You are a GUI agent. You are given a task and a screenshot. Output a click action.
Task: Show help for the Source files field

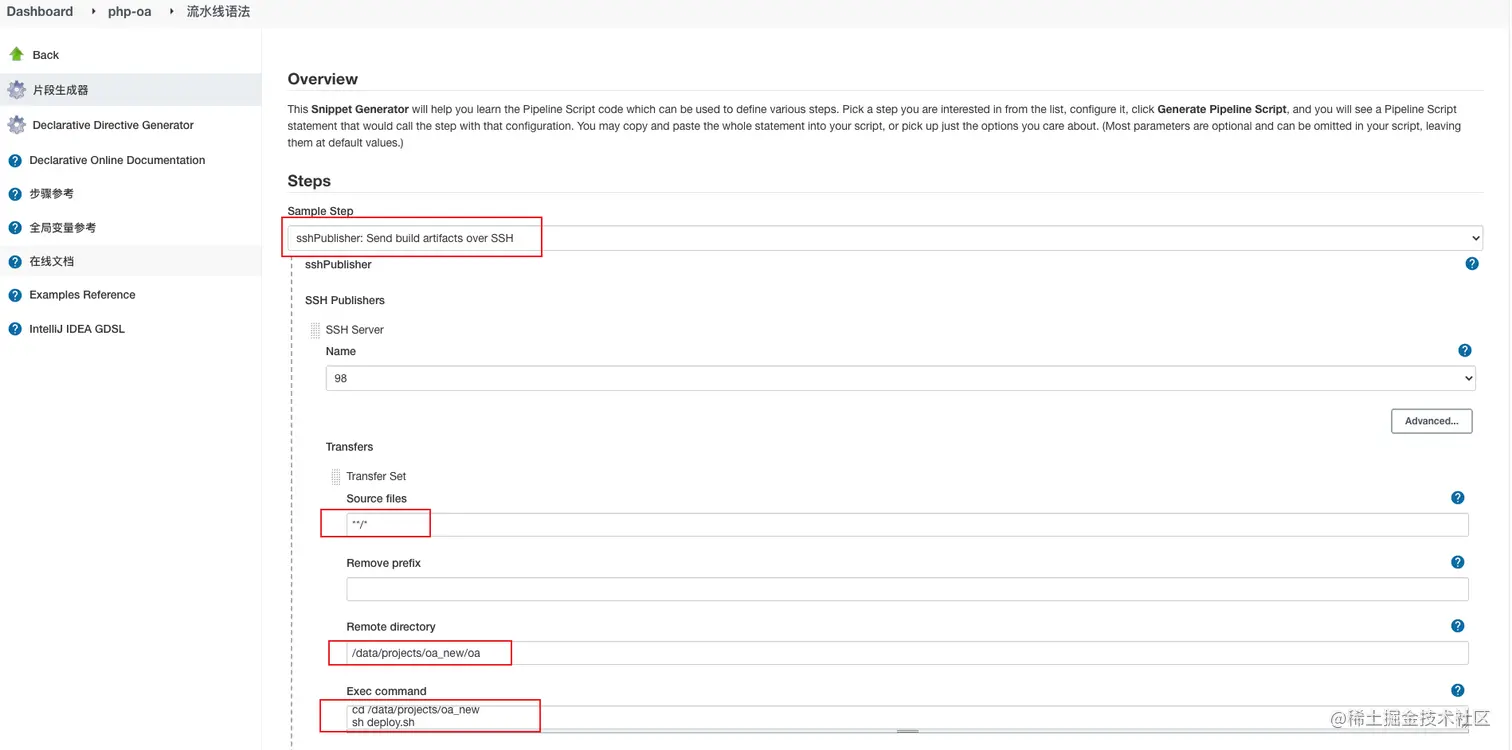1458,498
